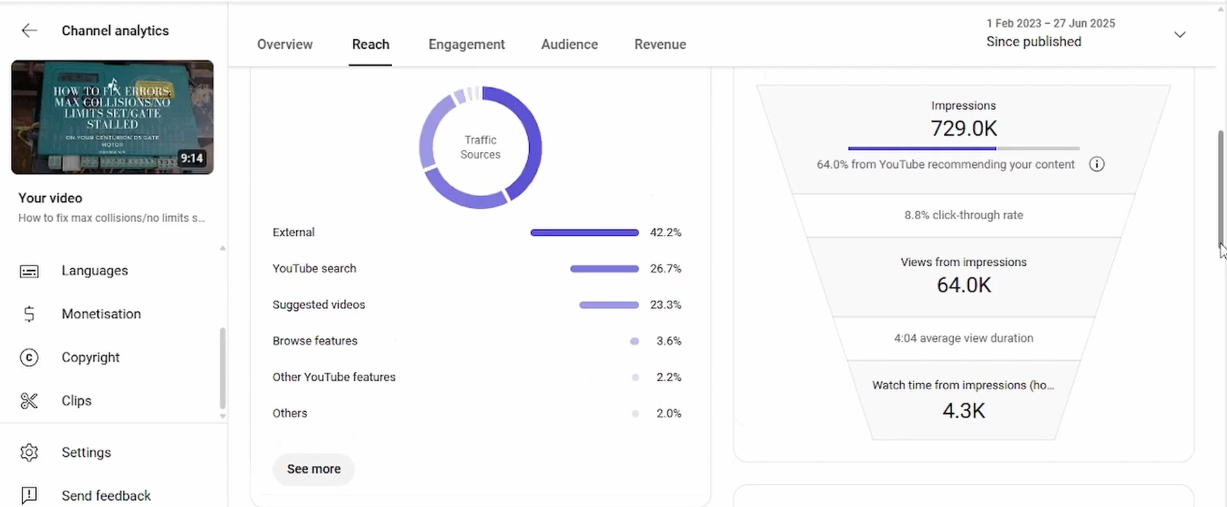Click the video thumbnail preview
Viewport: 1227px width, 507px height.
coord(112,117)
